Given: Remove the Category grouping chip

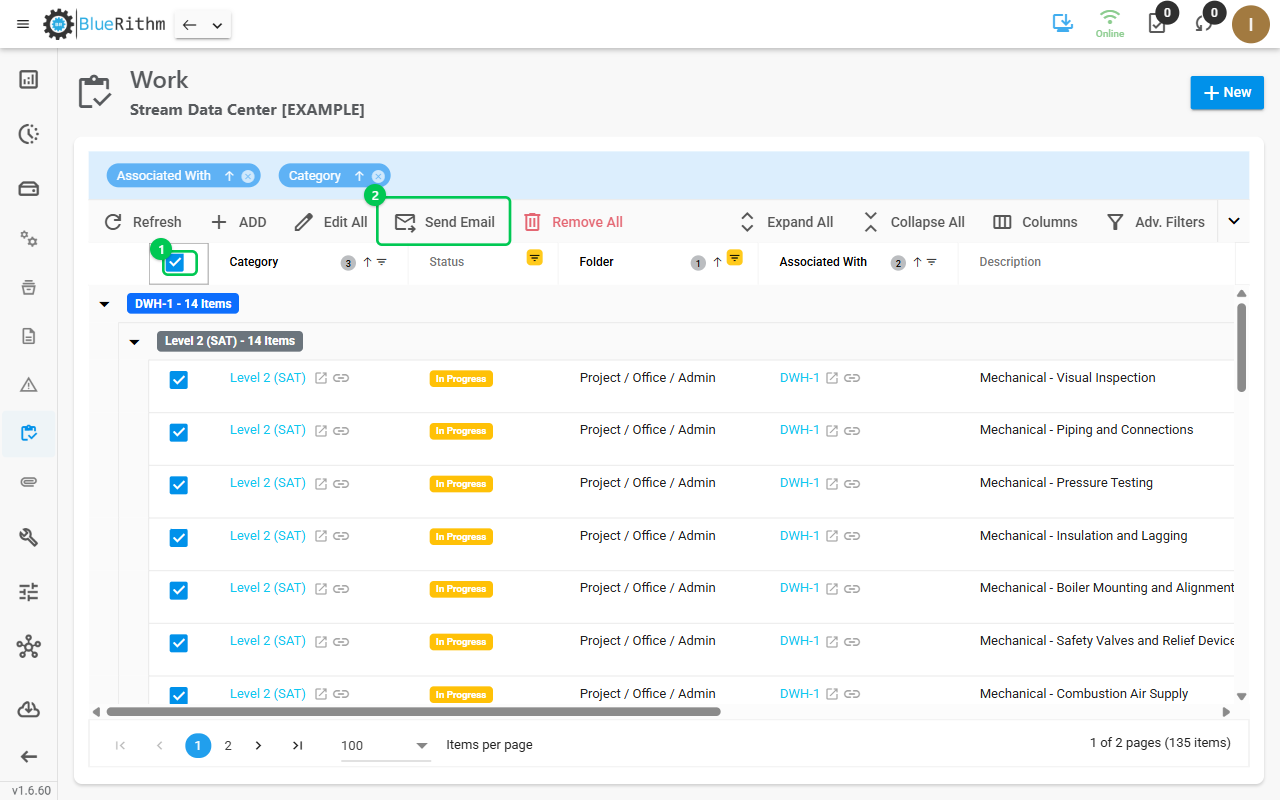Looking at the screenshot, I should coord(378,176).
